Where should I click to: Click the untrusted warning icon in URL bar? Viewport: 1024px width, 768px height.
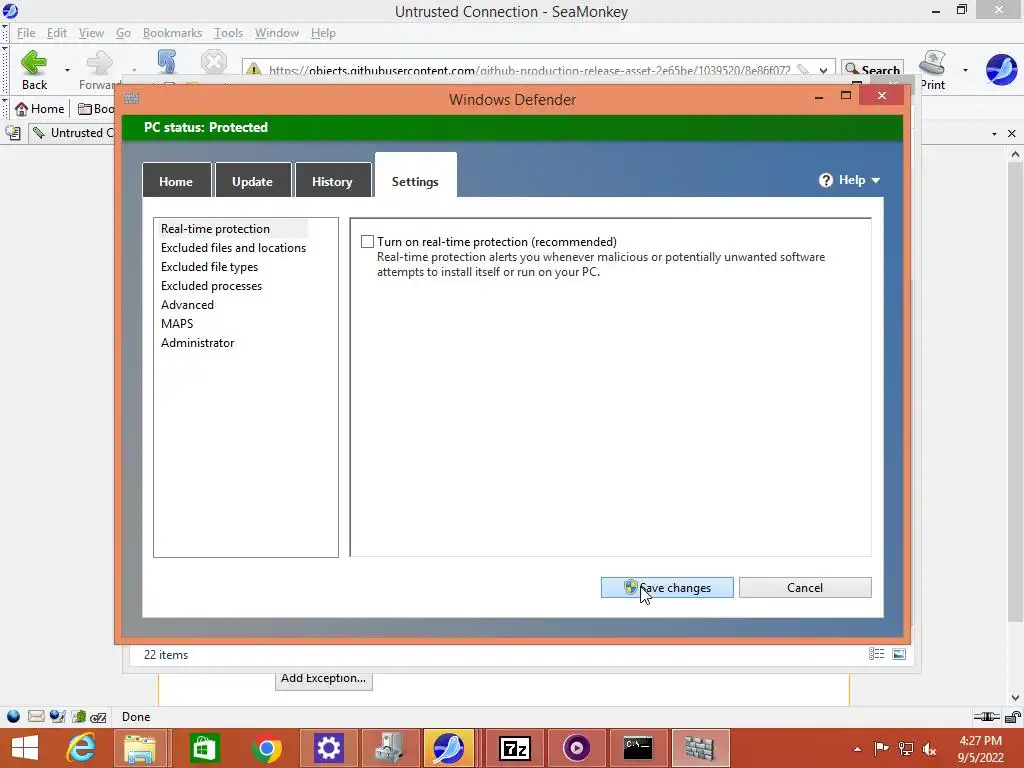(254, 69)
